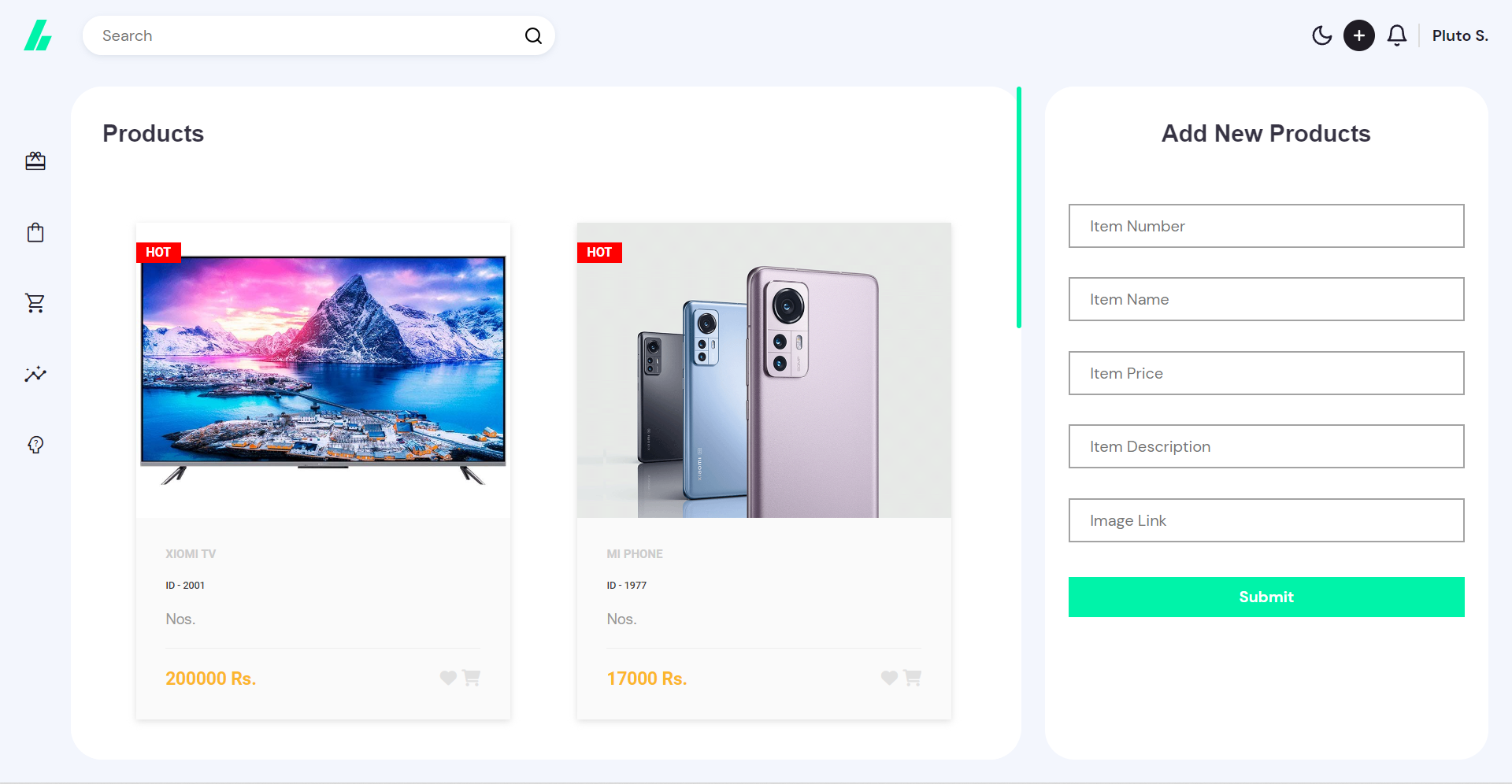This screenshot has height=784, width=1512.
Task: Select the shopping bag sidebar icon
Action: (35, 232)
